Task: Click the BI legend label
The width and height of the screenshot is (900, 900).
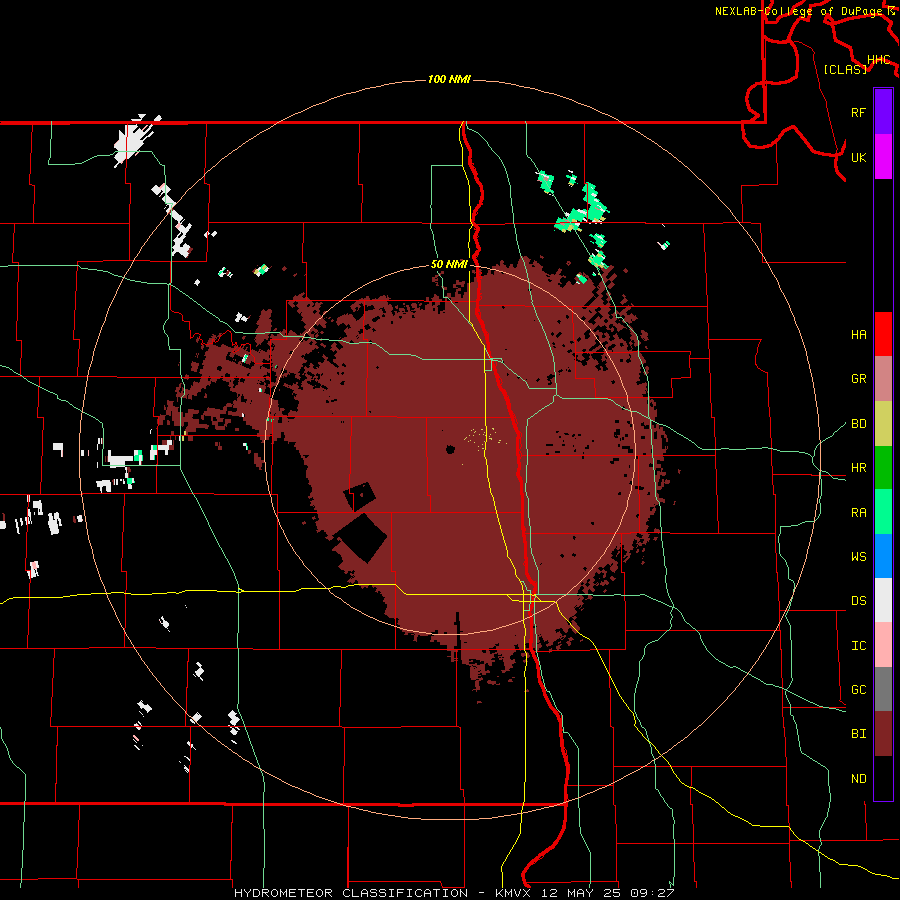Action: 858,734
